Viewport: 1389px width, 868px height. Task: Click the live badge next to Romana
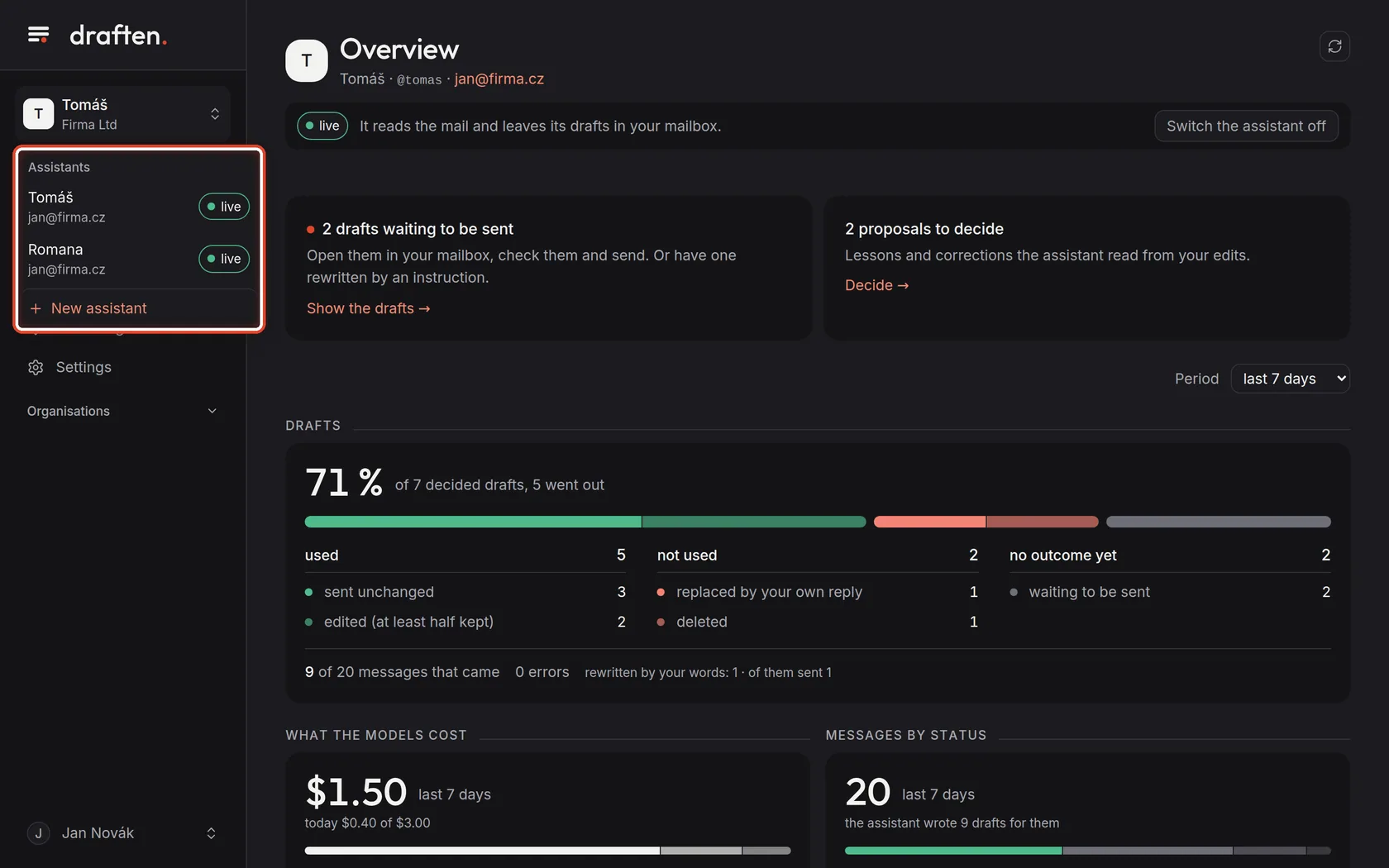[x=224, y=259]
